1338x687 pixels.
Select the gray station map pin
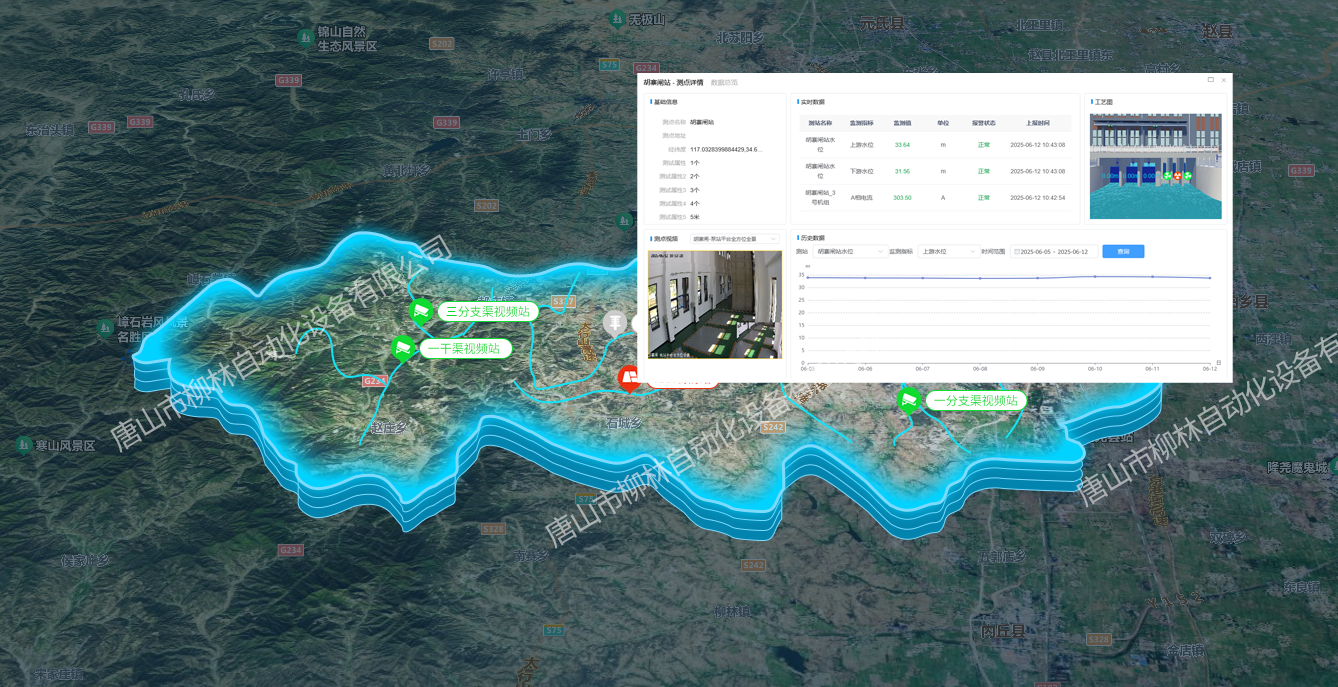click(x=615, y=322)
